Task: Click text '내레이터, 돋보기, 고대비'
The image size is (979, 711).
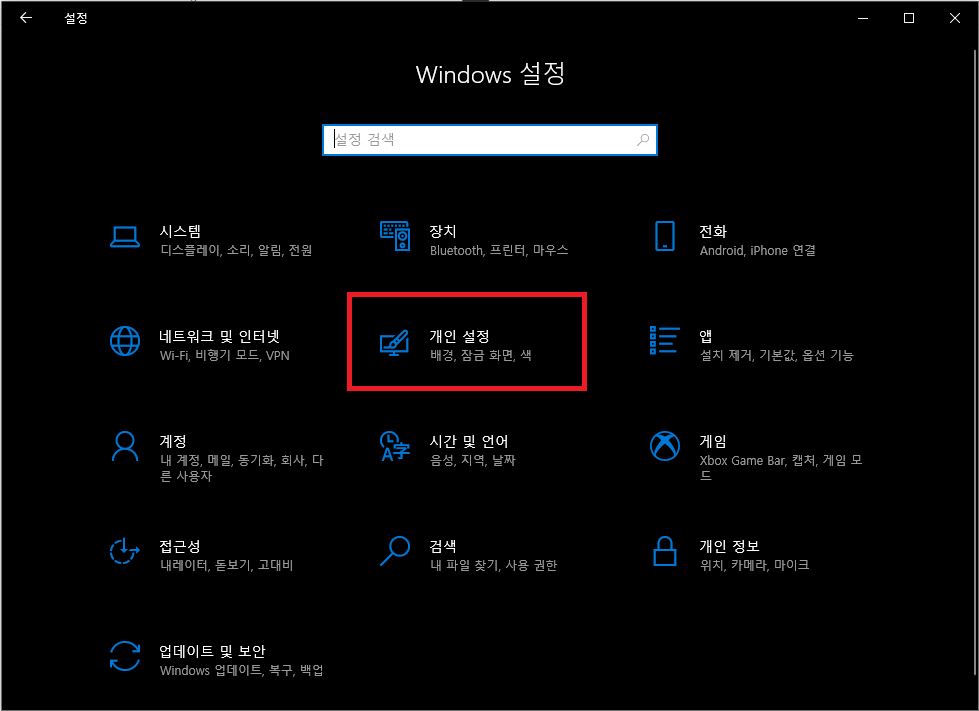Action: [x=226, y=565]
